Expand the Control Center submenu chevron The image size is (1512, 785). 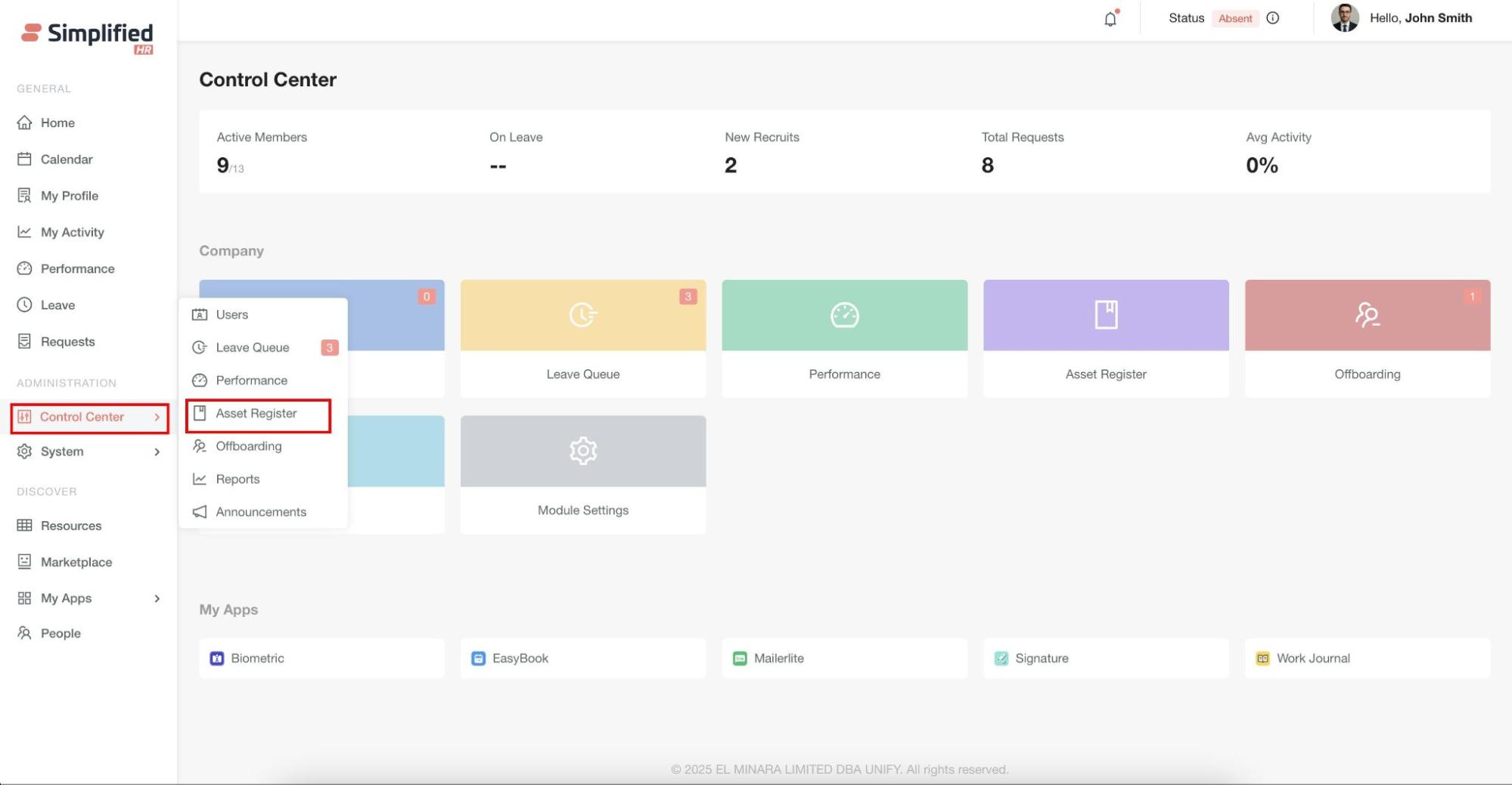(x=157, y=417)
